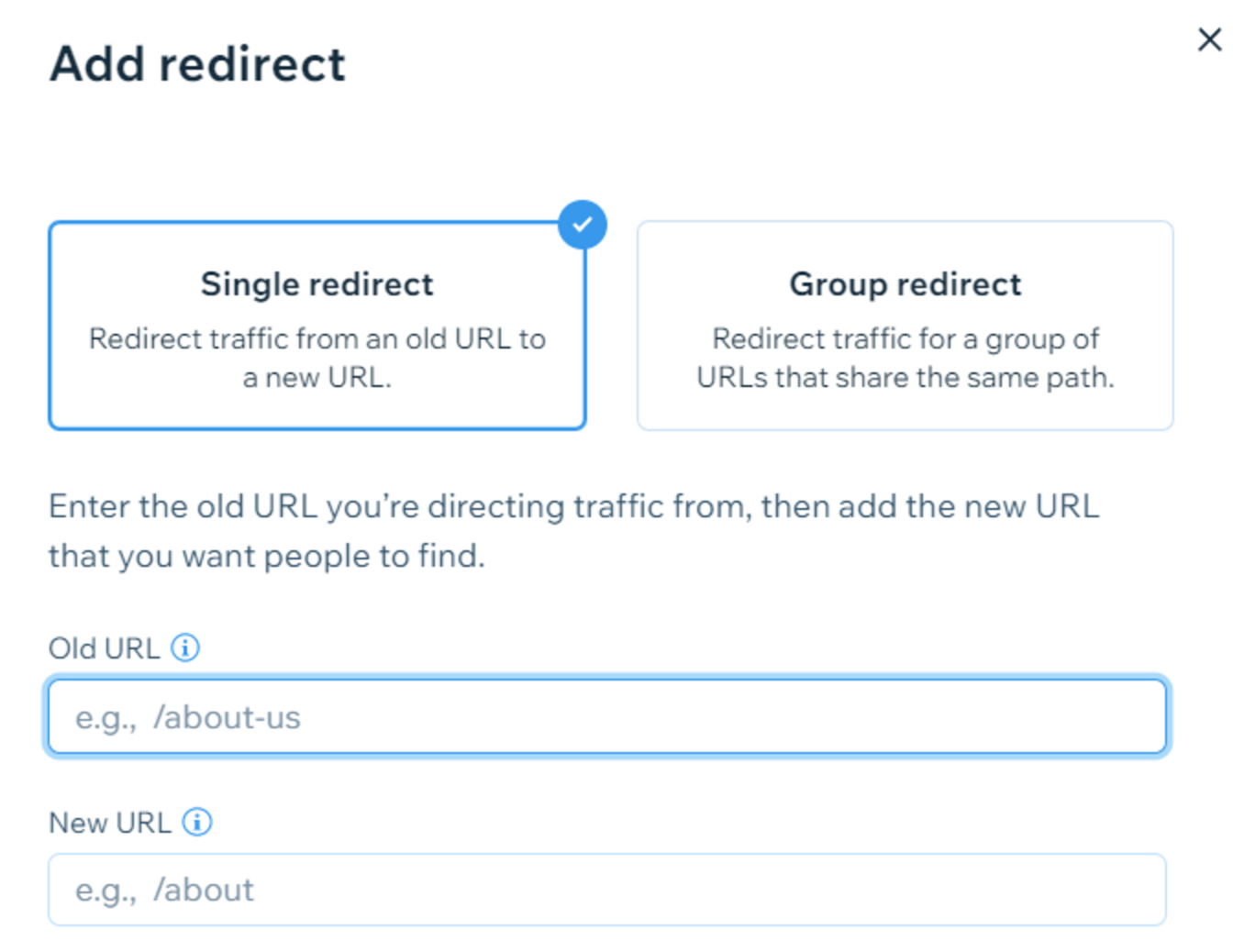Click the "Add redirect" heading

(198, 64)
